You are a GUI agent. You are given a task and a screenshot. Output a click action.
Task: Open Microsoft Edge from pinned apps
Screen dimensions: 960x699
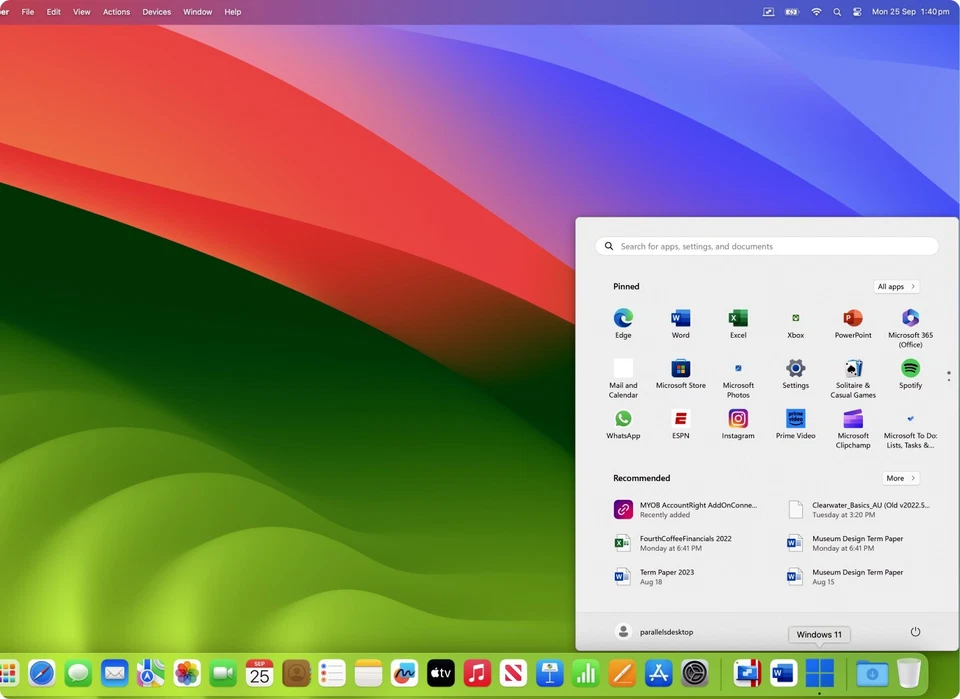(x=623, y=318)
